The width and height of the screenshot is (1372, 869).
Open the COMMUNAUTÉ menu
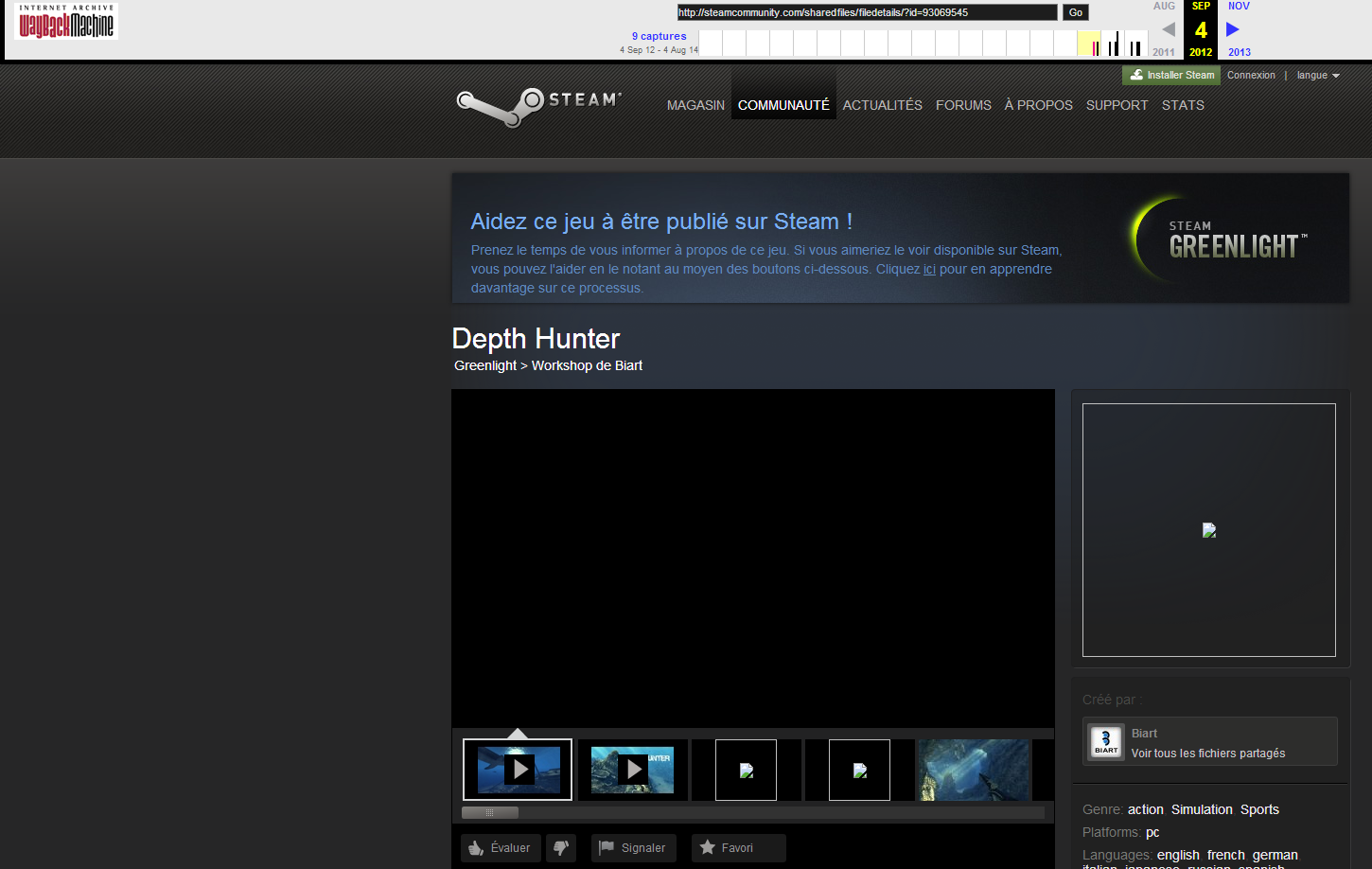pos(783,105)
